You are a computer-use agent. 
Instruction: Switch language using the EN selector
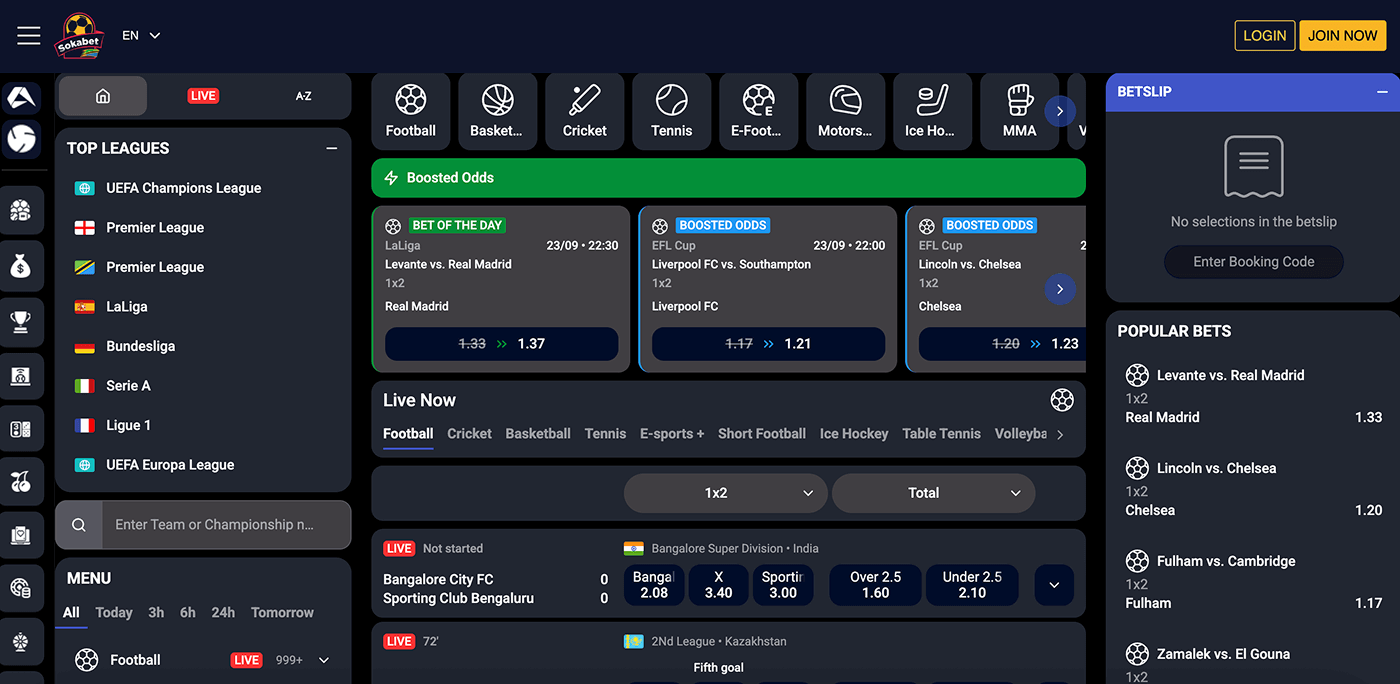140,34
